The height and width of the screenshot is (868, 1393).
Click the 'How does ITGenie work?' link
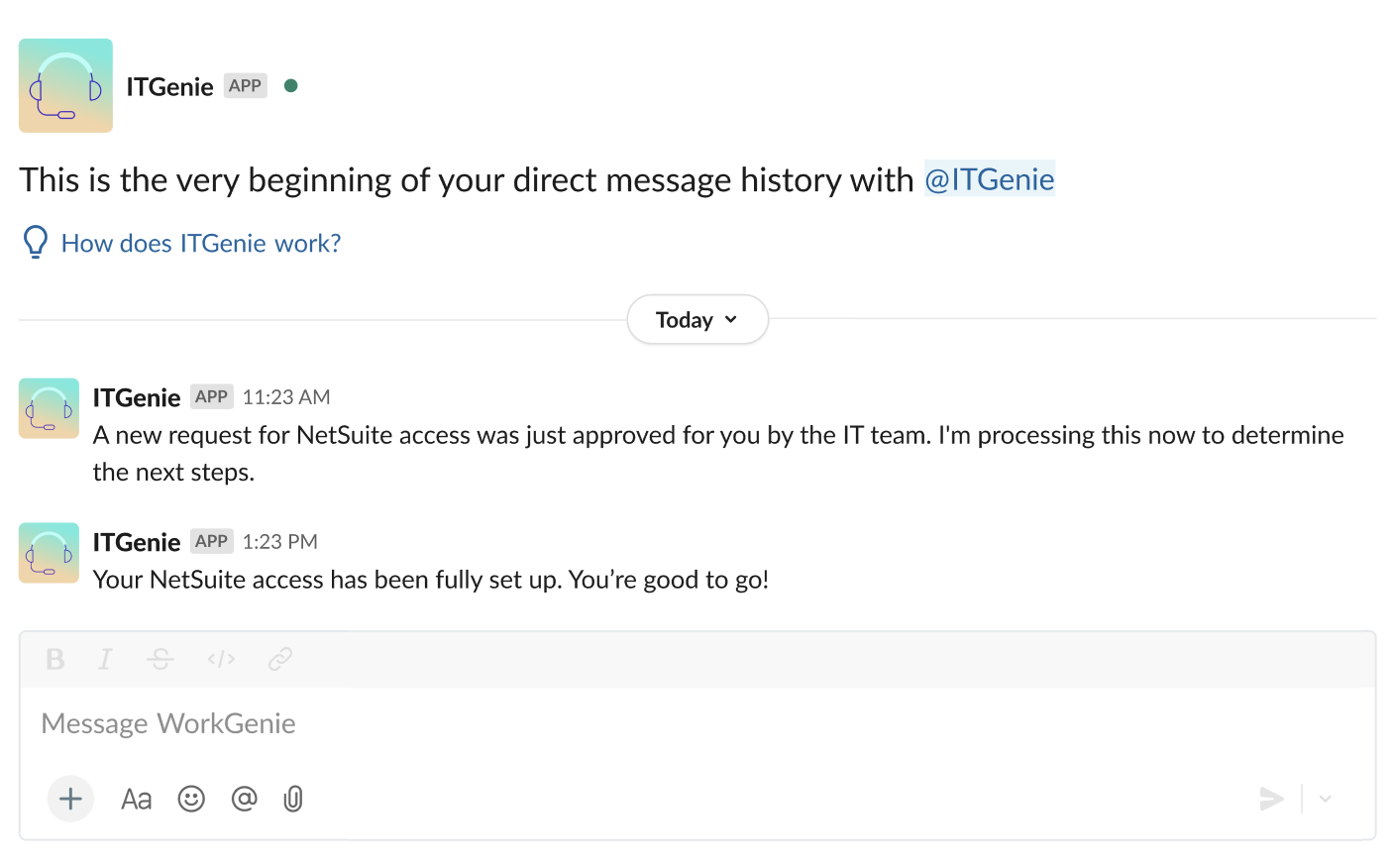coord(200,243)
